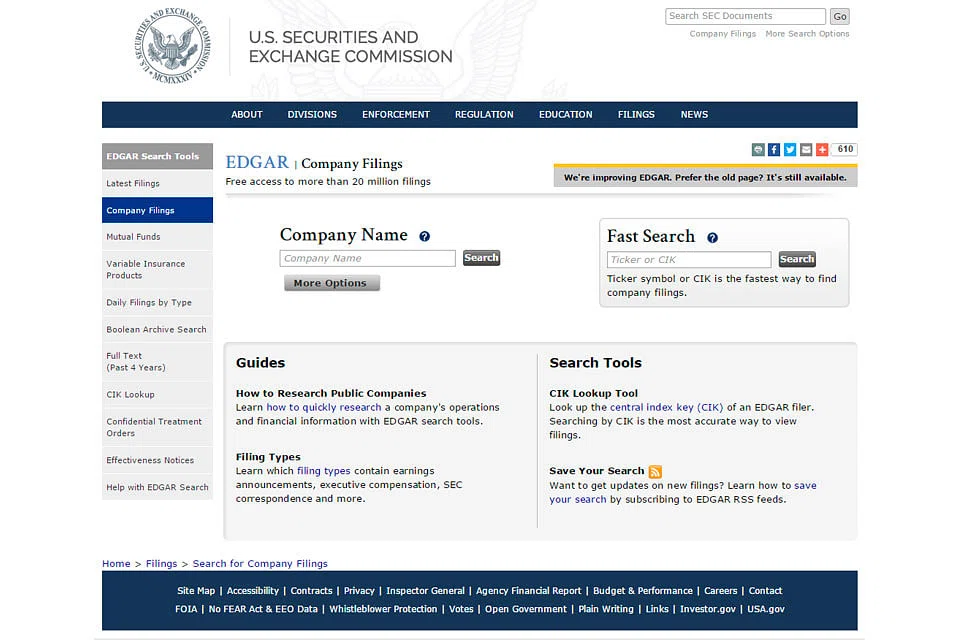Click the email share icon

806,150
